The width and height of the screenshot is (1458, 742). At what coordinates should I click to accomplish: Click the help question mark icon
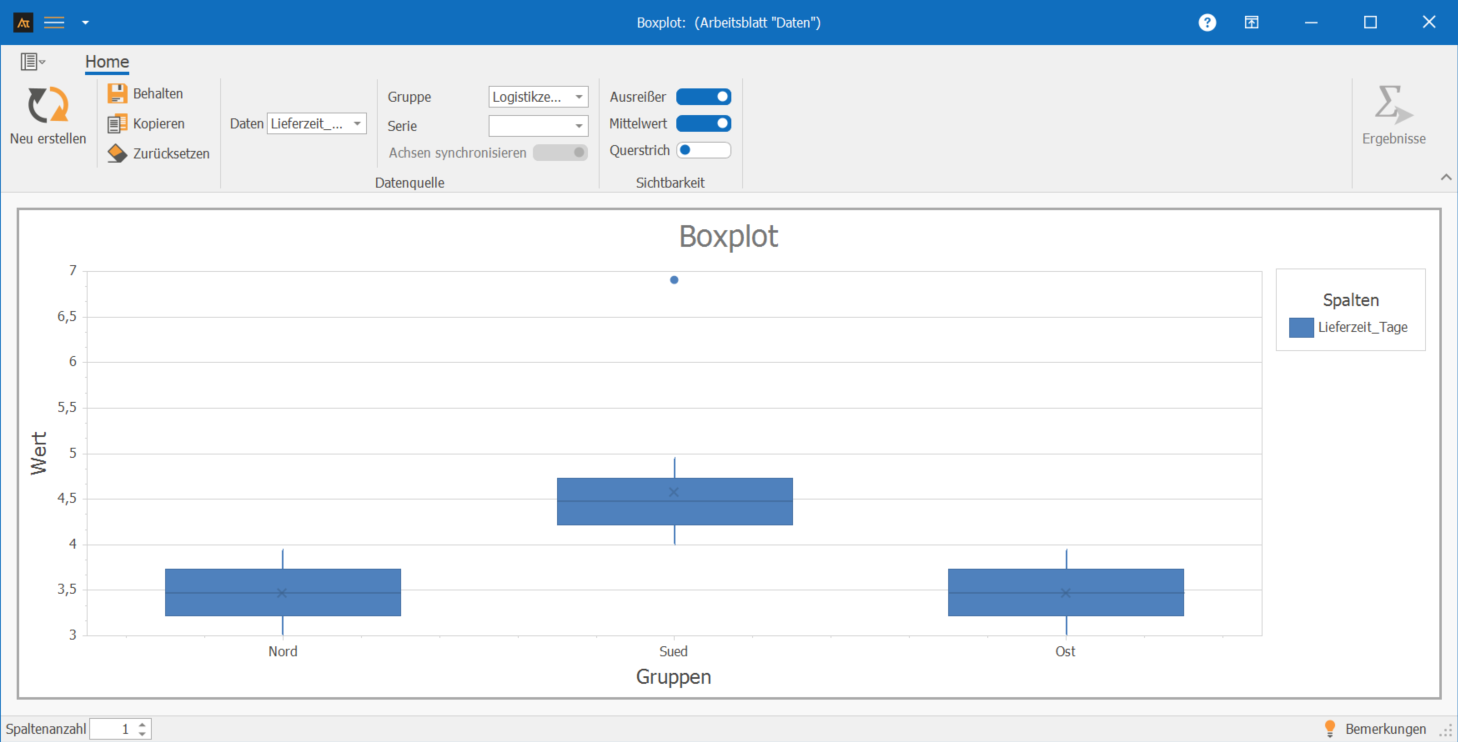(x=1207, y=22)
